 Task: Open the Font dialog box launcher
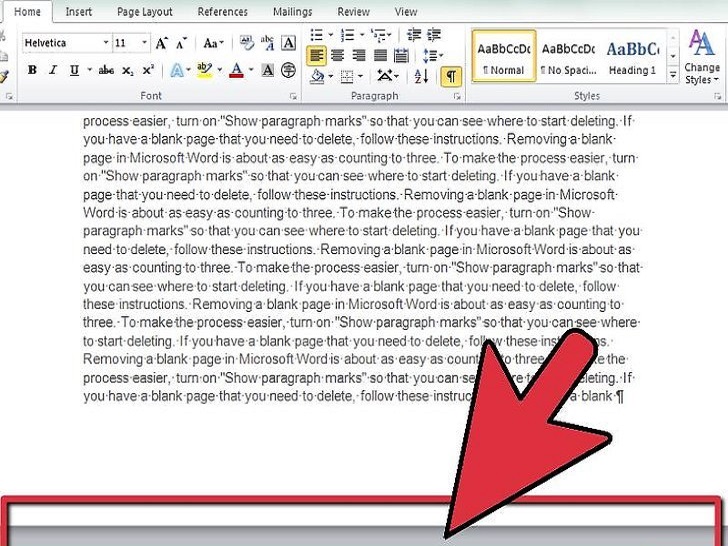click(293, 96)
